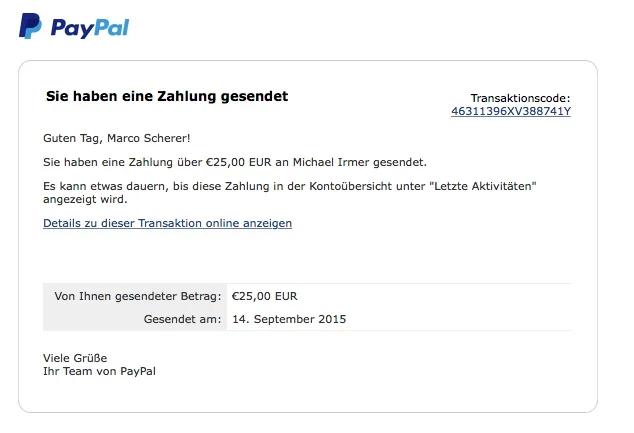Image resolution: width=634 pixels, height=433 pixels.
Task: Open Details zu dieser Transaktion online anzeigen
Action: 167,223
